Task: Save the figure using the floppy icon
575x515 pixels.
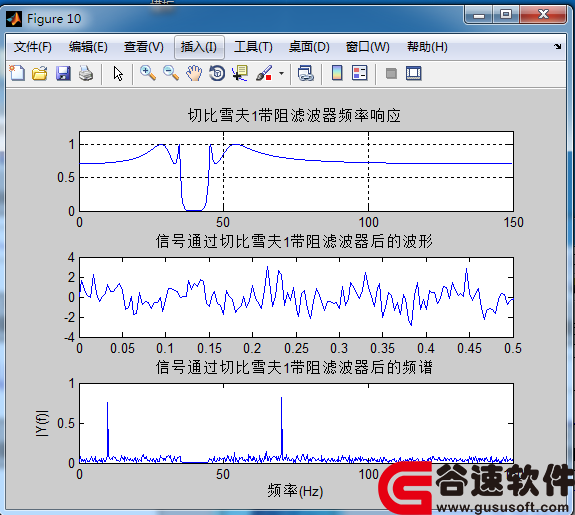Action: pos(63,73)
